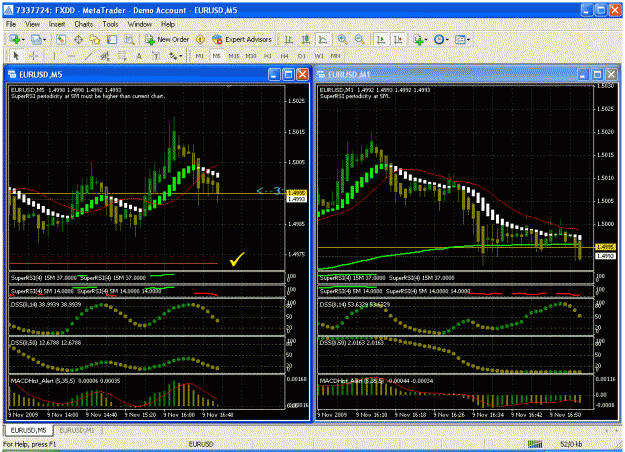
Task: Click the yellow price line in M5 chart
Action: pos(147,194)
